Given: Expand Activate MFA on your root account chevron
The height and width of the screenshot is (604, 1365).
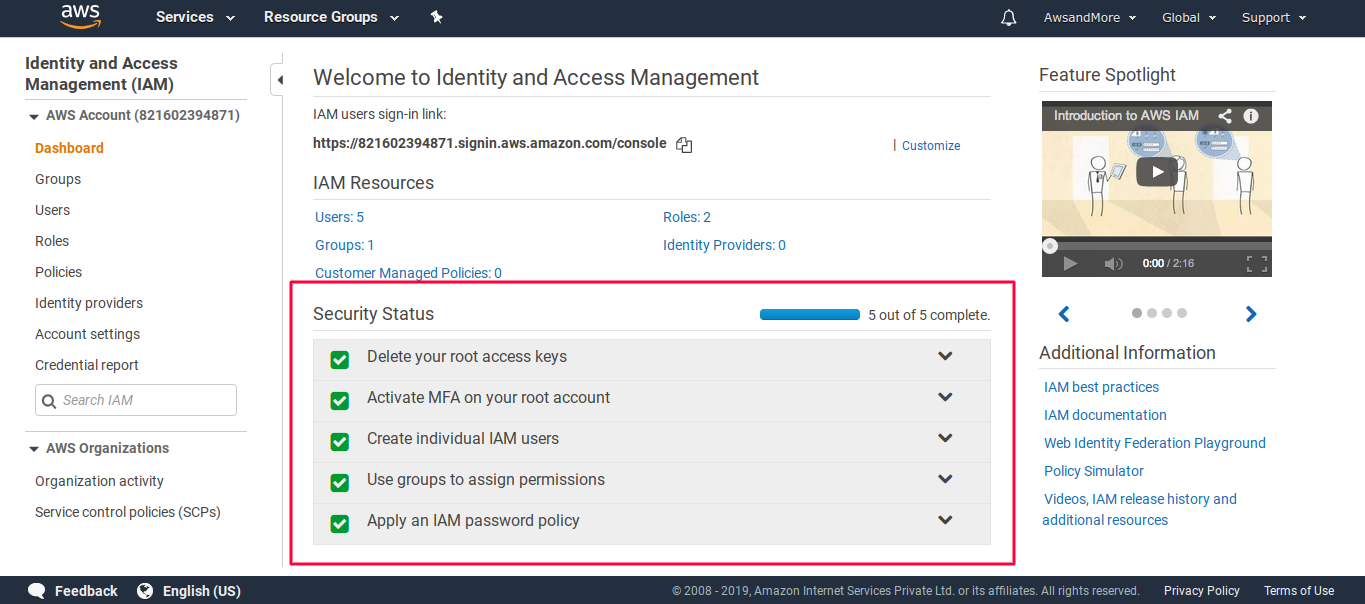Looking at the screenshot, I should pos(945,397).
